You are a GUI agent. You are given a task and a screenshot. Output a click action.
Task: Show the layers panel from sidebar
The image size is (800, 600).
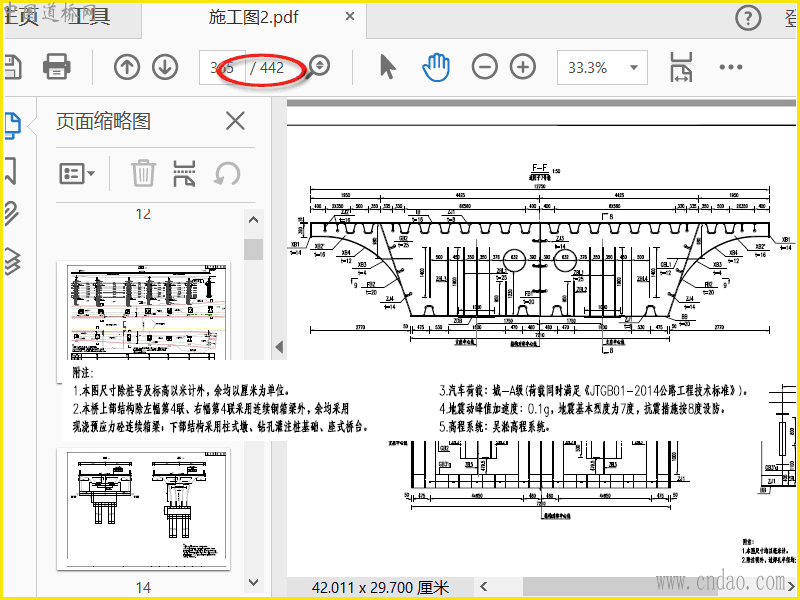[11, 258]
